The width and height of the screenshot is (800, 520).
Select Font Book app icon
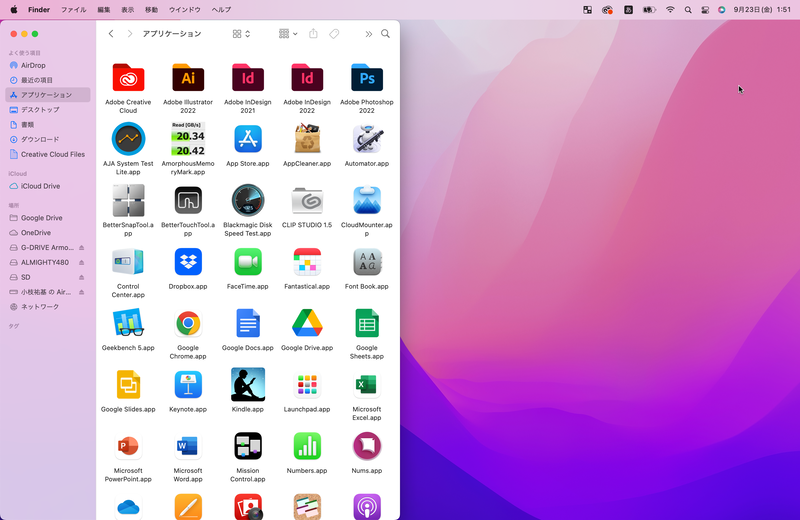(366, 262)
